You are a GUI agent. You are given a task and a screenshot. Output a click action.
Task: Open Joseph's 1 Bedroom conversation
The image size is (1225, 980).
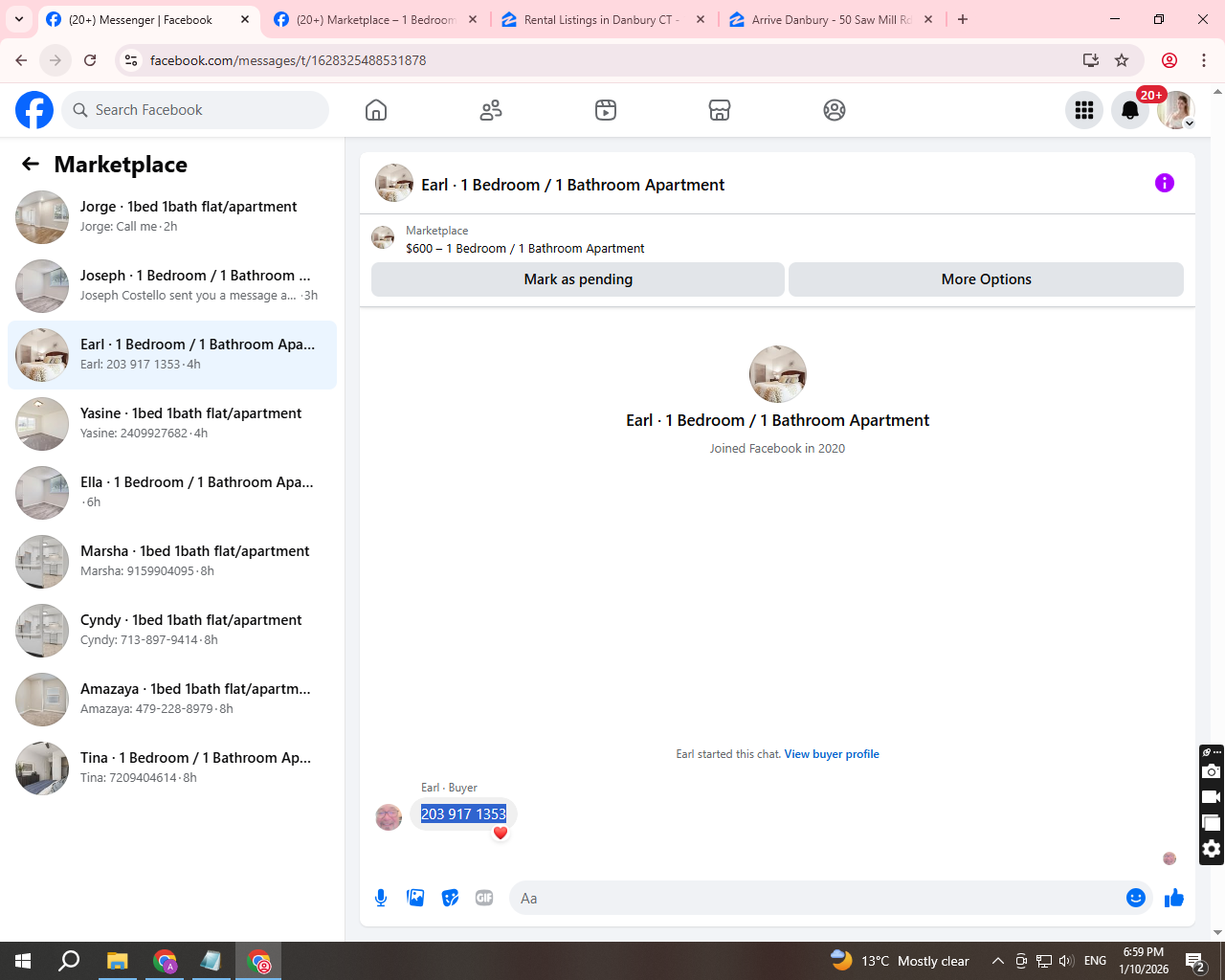point(172,286)
